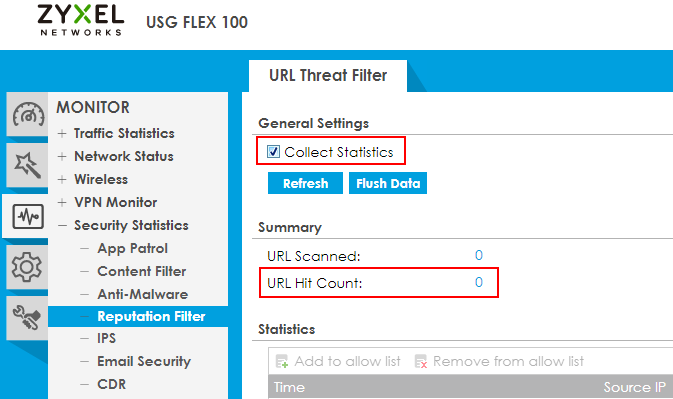Expand the VPN Monitor menu
The height and width of the screenshot is (399, 673).
click(62, 203)
